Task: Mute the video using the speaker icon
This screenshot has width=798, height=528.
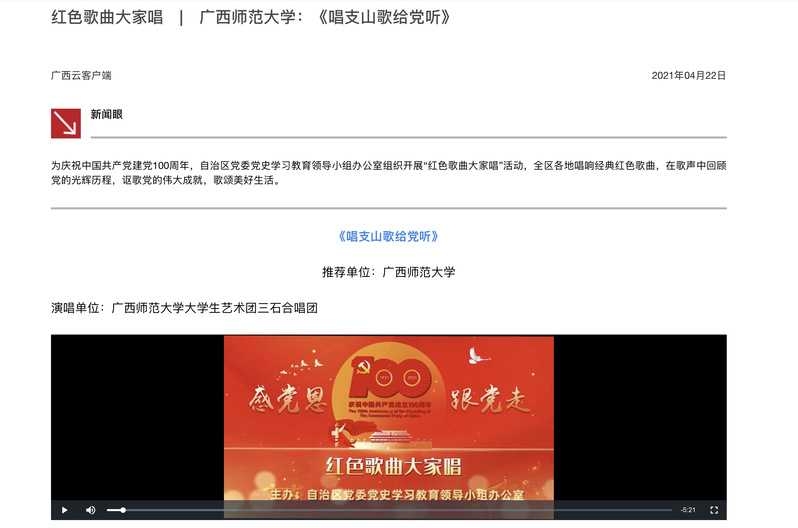Action: [x=90, y=510]
